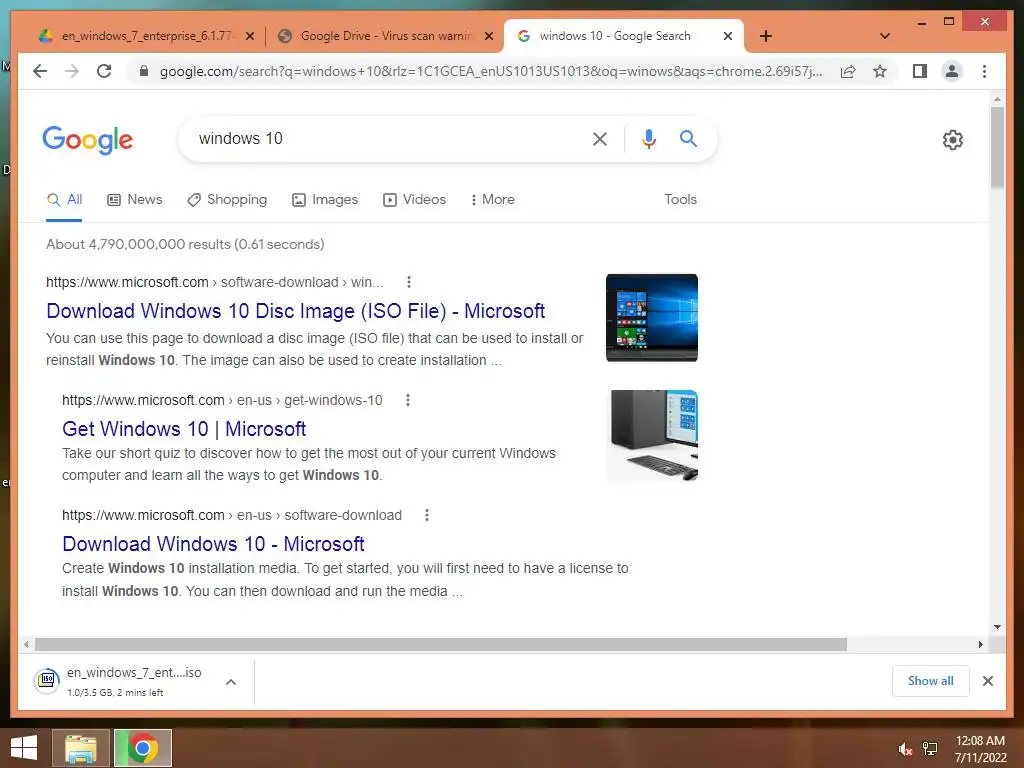This screenshot has height=768, width=1024.
Task: Expand the download item options chevron
Action: tap(231, 682)
